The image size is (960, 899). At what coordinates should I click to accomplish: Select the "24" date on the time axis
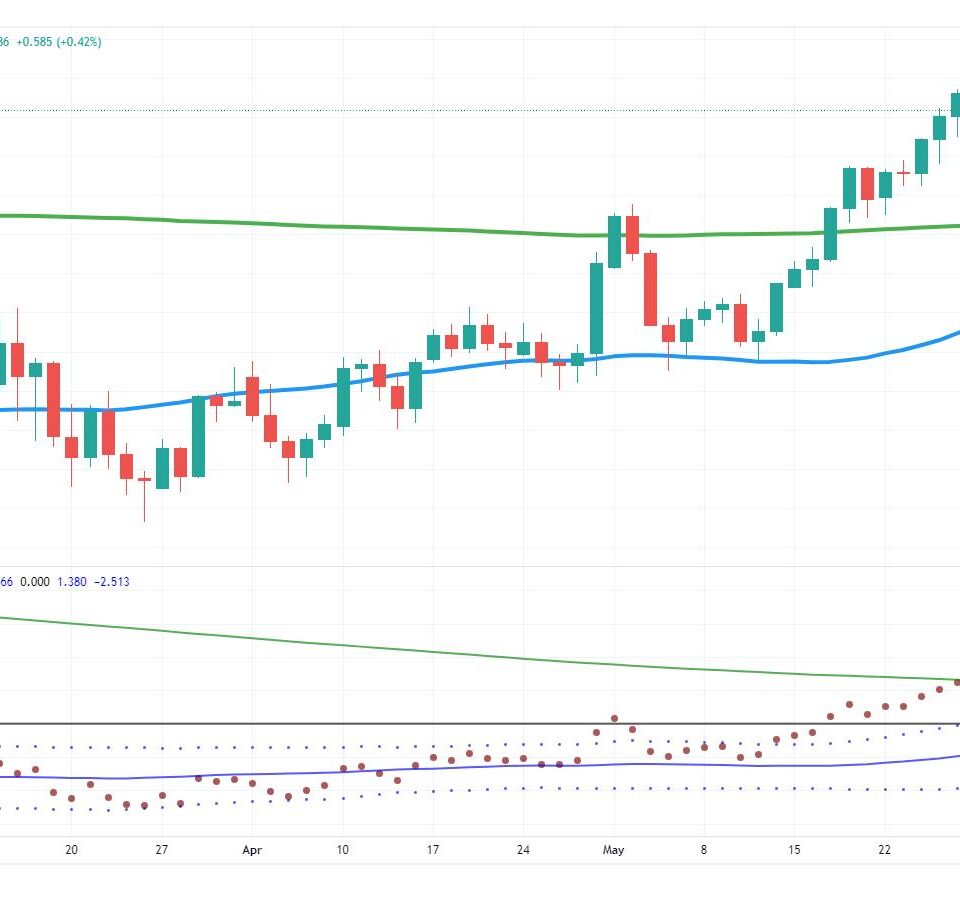(x=524, y=850)
